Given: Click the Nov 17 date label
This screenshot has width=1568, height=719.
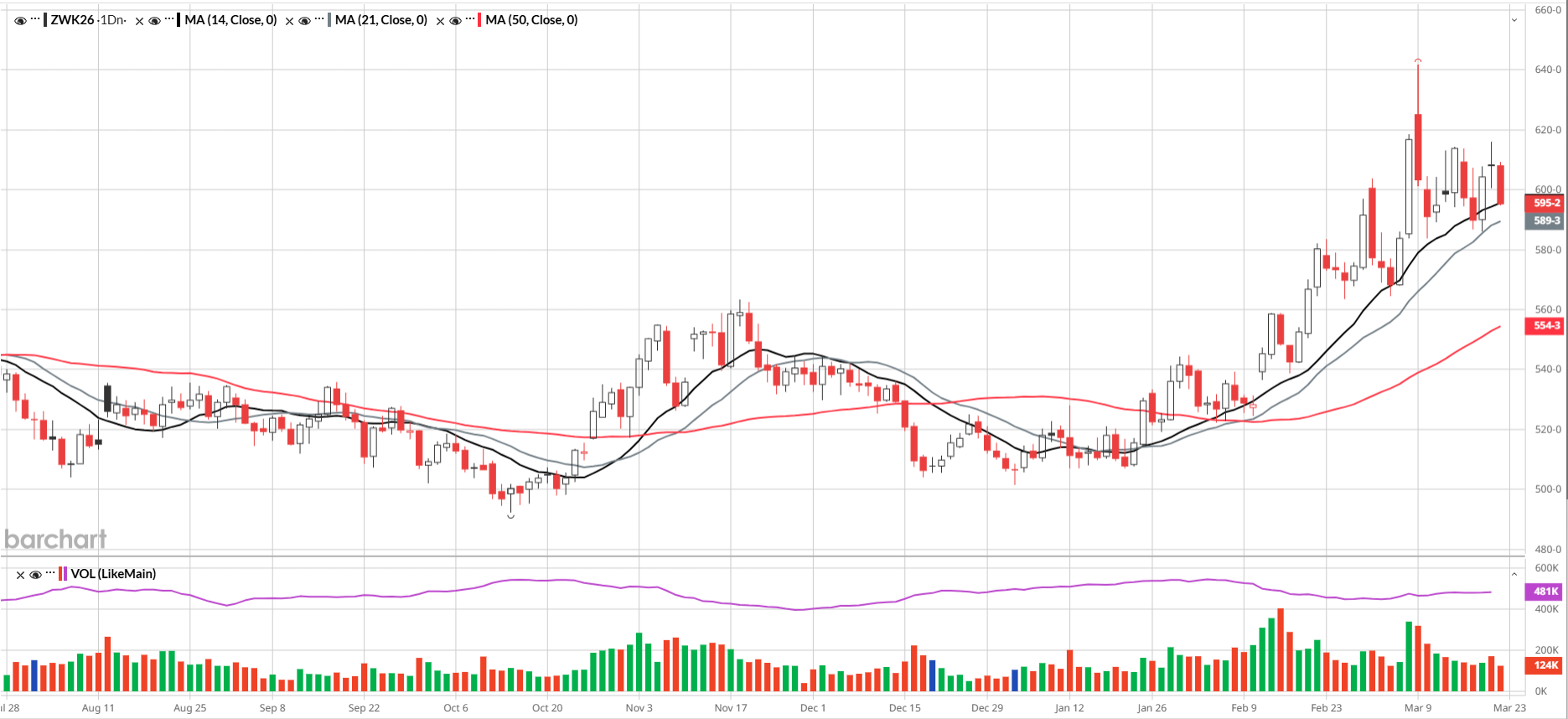Looking at the screenshot, I should coord(731,708).
